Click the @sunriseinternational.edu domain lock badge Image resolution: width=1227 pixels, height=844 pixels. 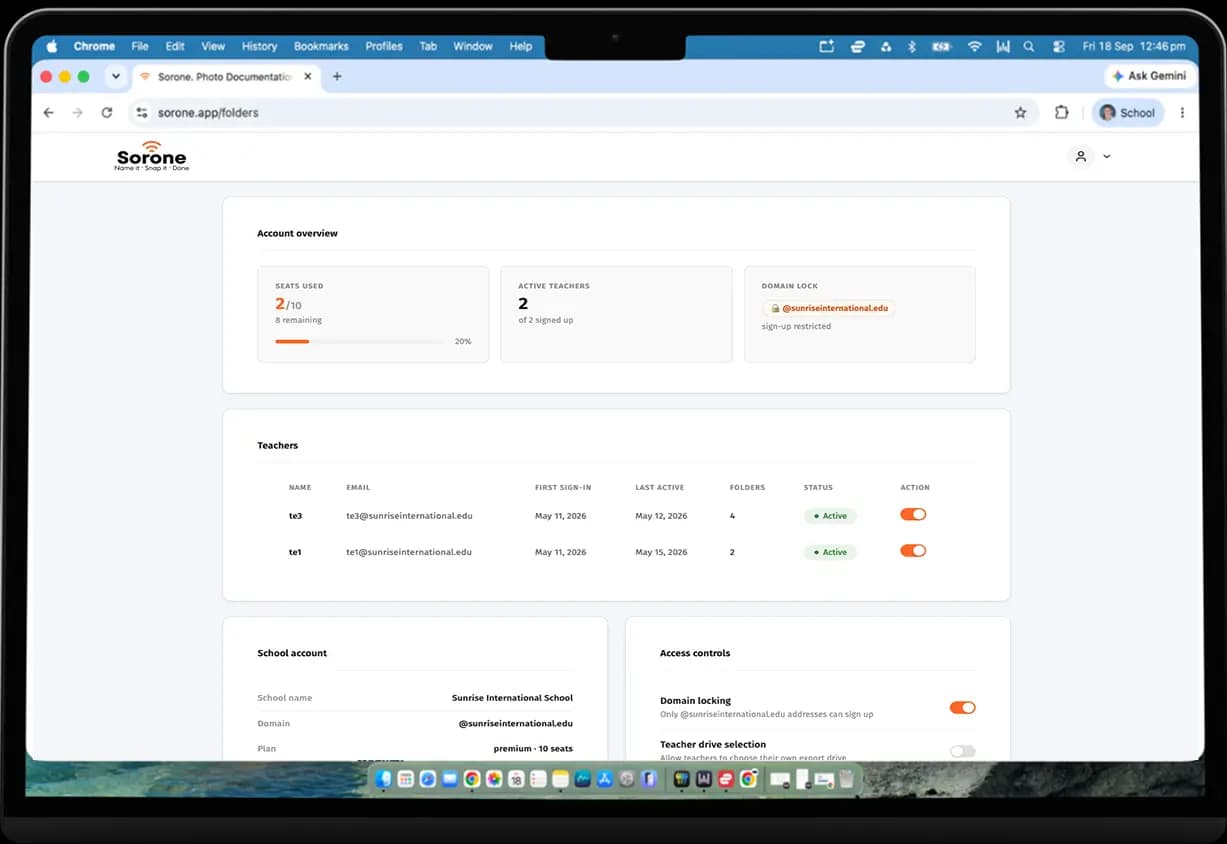829,308
